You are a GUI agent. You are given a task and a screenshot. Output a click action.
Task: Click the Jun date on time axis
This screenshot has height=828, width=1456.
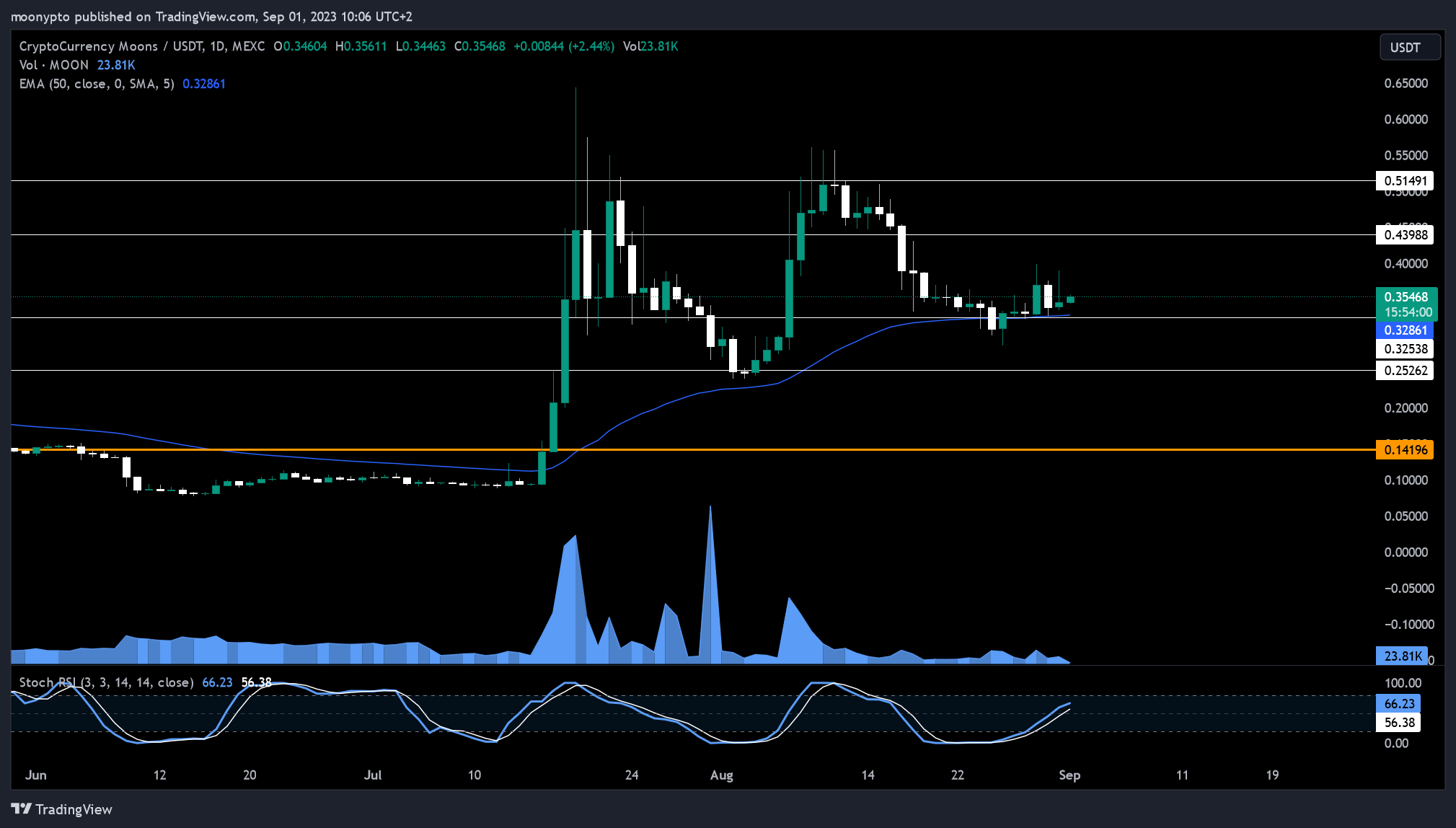pyautogui.click(x=35, y=775)
